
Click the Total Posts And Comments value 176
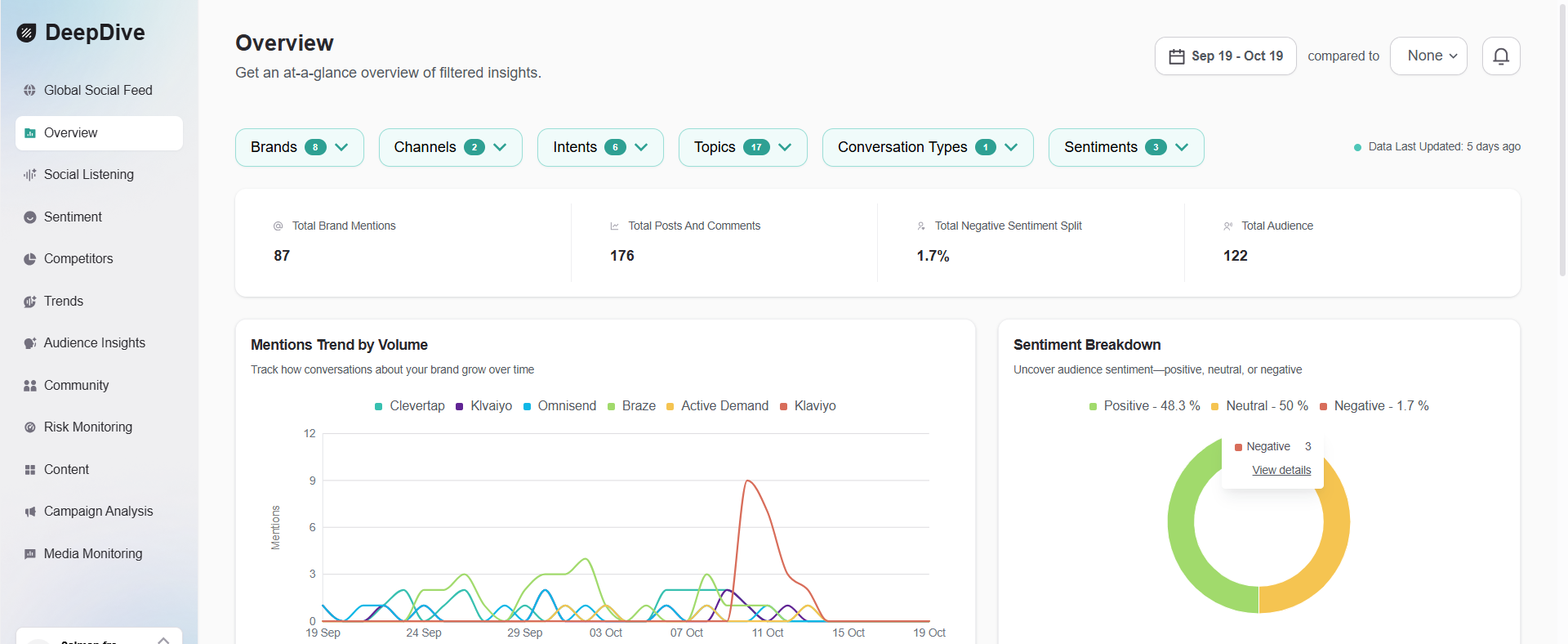[x=621, y=256]
